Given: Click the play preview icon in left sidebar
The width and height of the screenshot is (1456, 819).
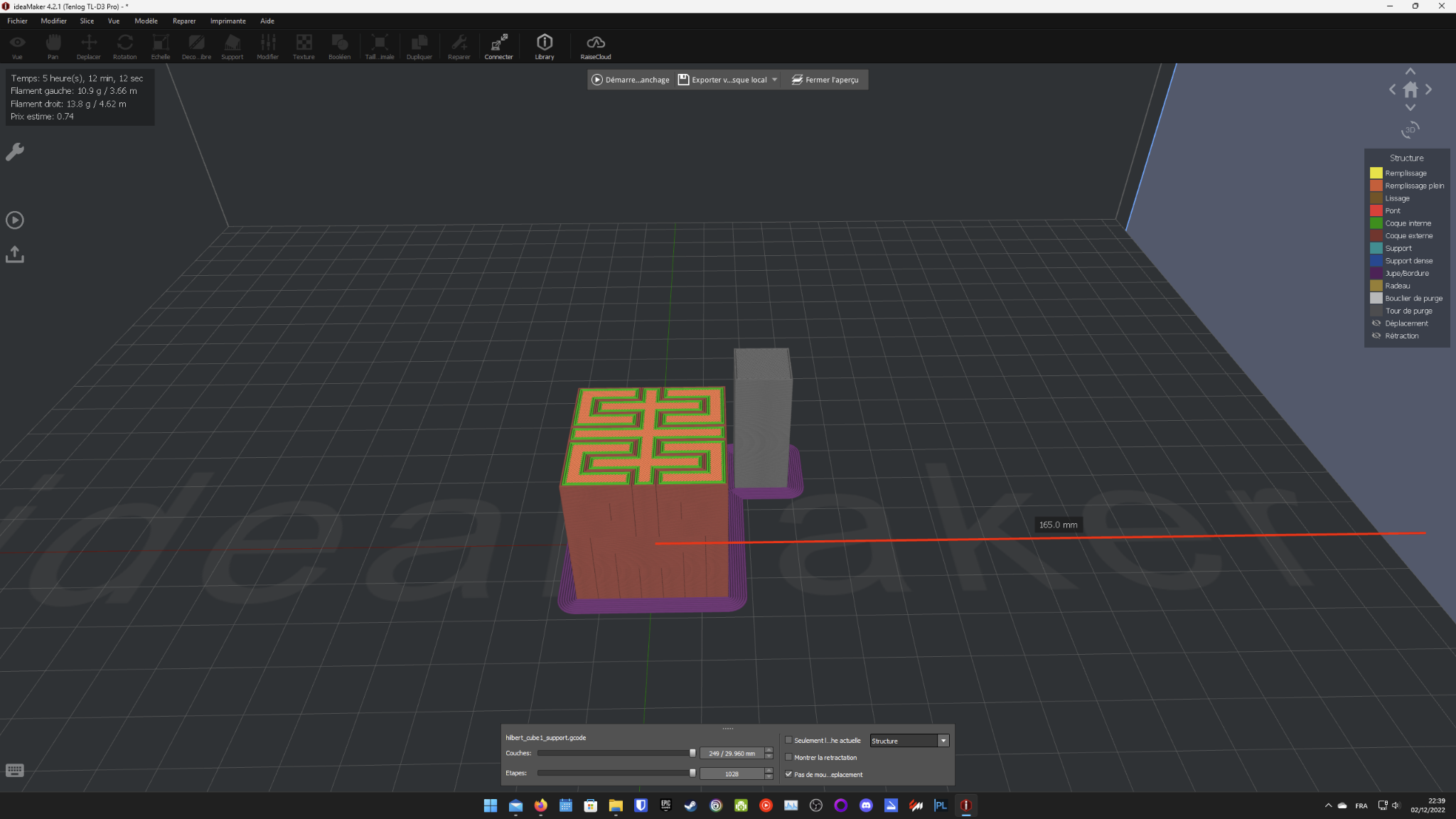Looking at the screenshot, I should (x=15, y=220).
